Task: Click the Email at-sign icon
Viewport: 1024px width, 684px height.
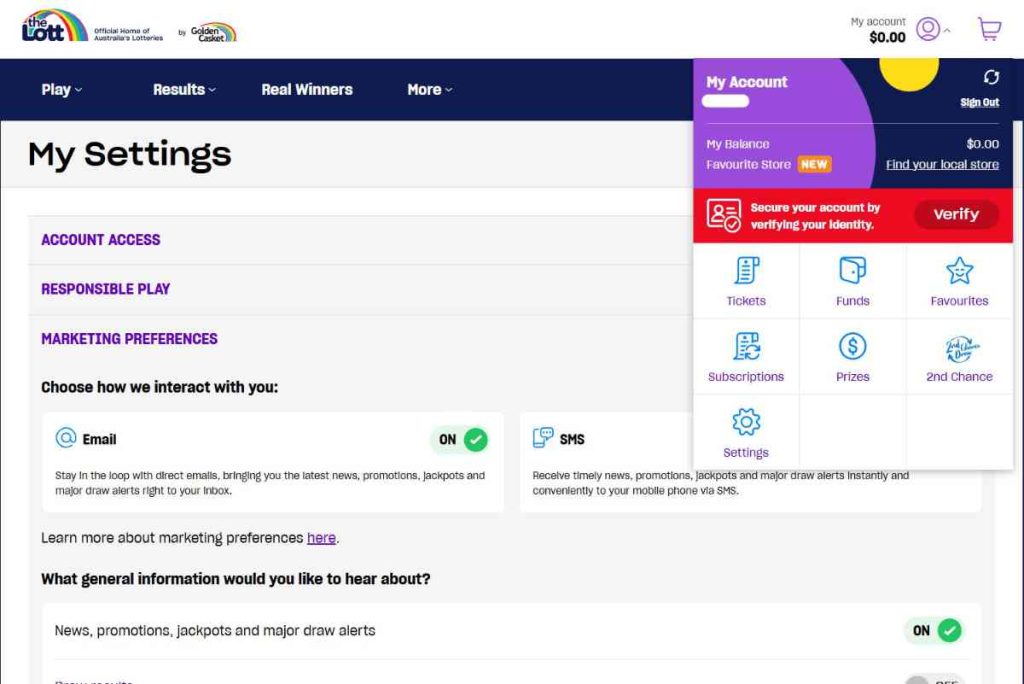Action: click(66, 438)
